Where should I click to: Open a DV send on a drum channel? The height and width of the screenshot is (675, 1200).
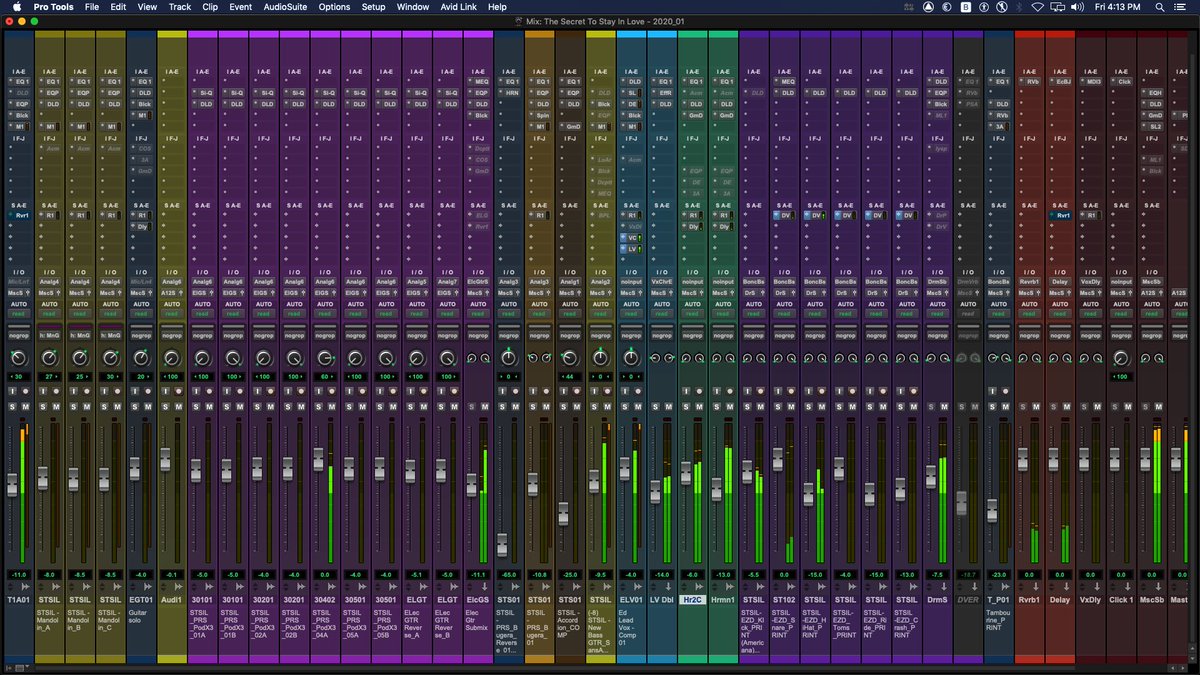click(784, 215)
